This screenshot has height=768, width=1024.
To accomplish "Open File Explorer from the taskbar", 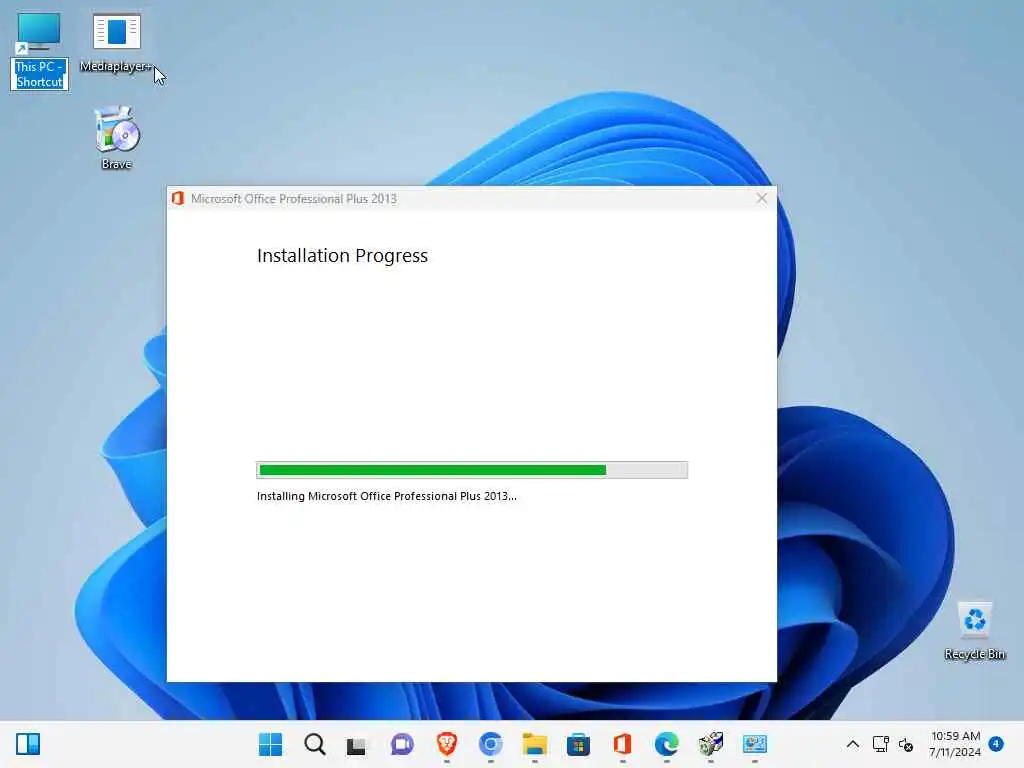I will coord(534,744).
